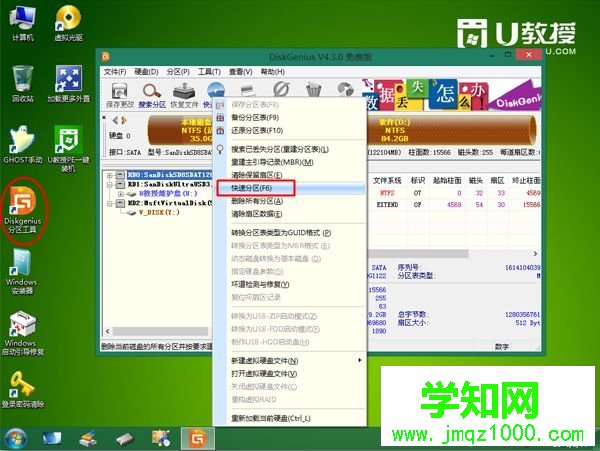Select HD0:SanDisk disk in tree
Screen dimensions: 600x451
pyautogui.click(x=170, y=175)
